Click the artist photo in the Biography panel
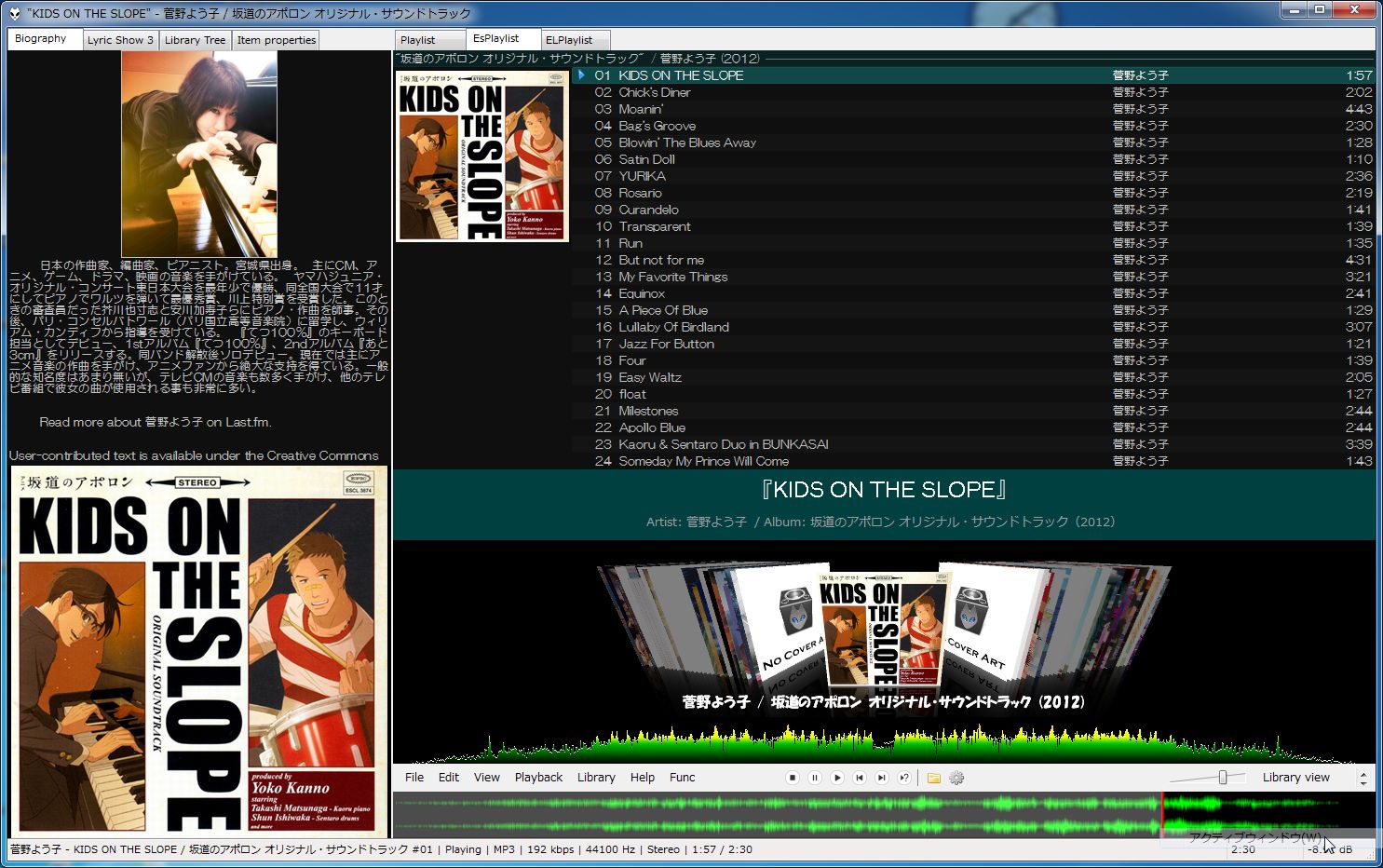Viewport: 1383px width, 868px height. pyautogui.click(x=199, y=154)
